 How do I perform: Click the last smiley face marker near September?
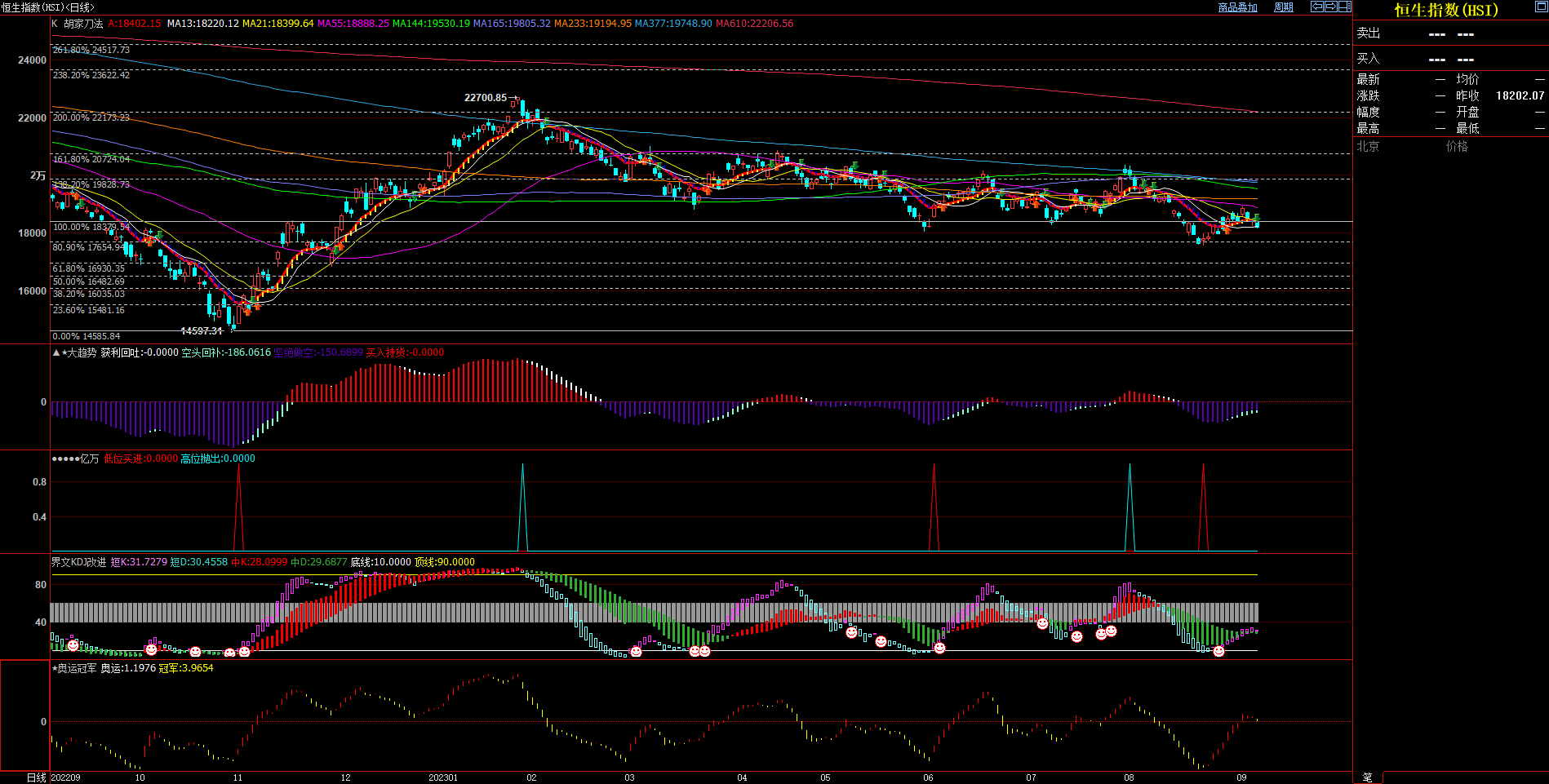point(1218,651)
